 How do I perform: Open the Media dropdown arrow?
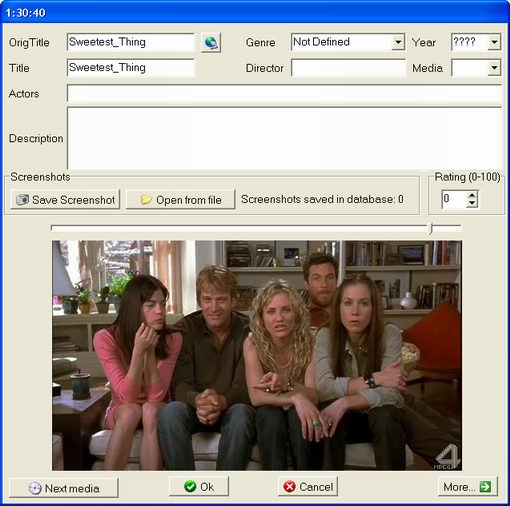tap(494, 68)
